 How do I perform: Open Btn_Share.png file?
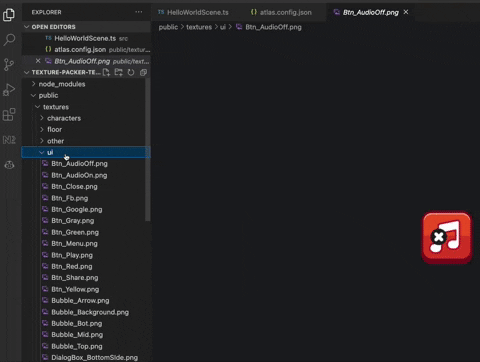pyautogui.click(x=86, y=278)
